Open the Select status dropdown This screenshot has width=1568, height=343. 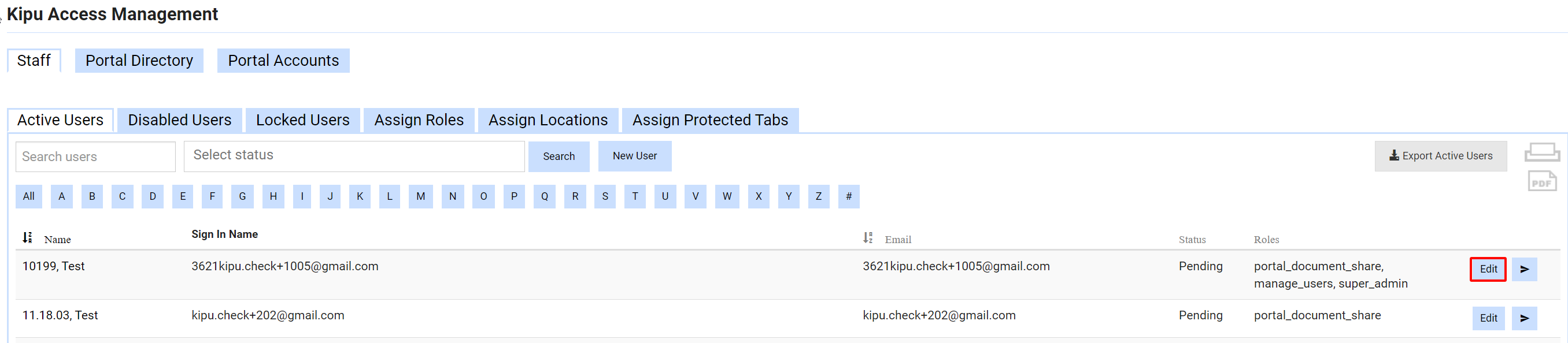tap(354, 156)
